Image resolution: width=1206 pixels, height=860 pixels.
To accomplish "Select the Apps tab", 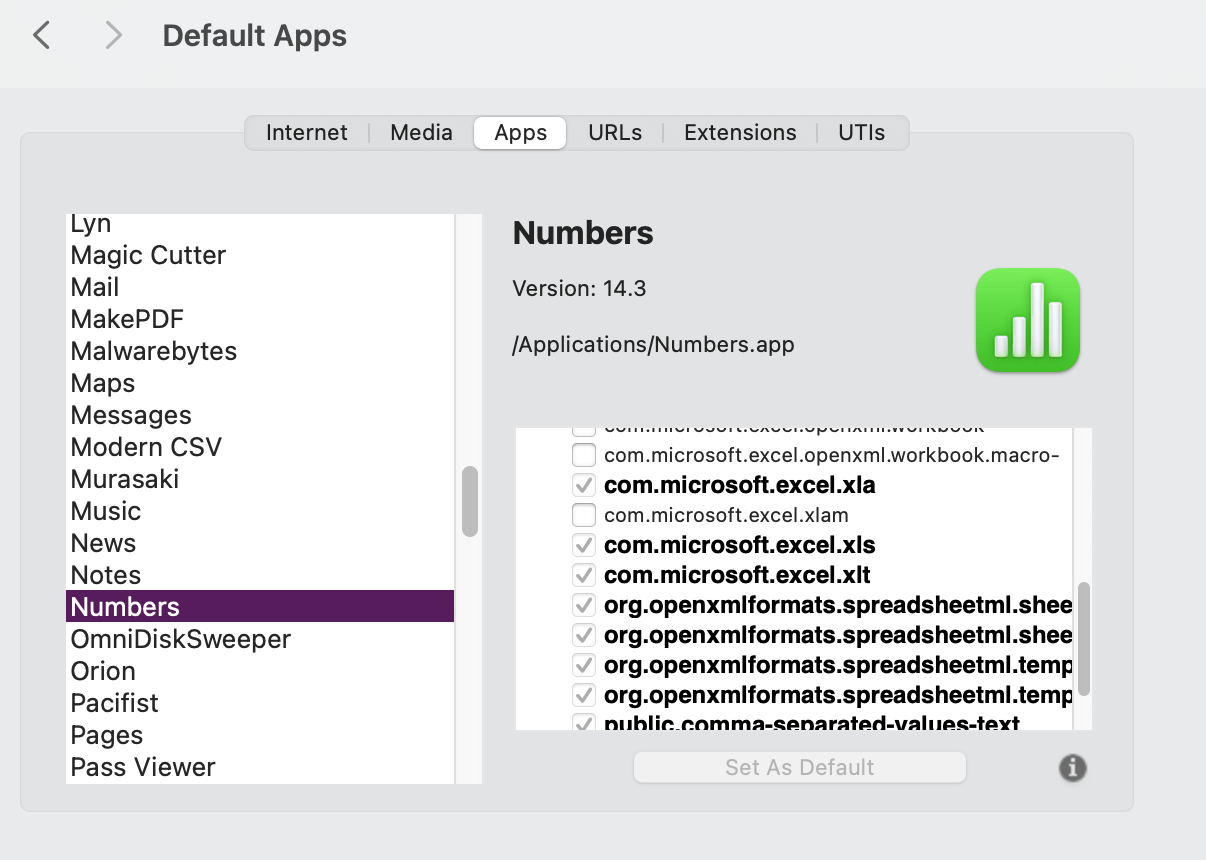I will pyautogui.click(x=520, y=133).
